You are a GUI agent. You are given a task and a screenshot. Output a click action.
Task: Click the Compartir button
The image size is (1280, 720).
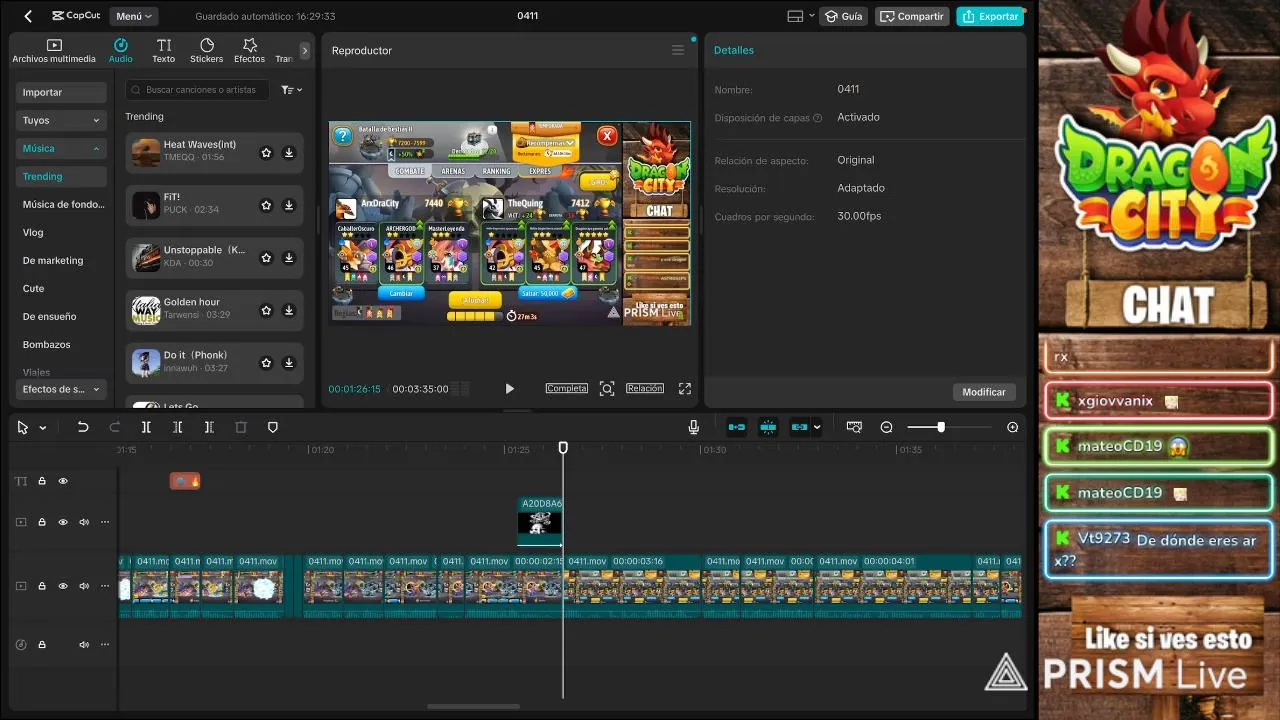[912, 16]
